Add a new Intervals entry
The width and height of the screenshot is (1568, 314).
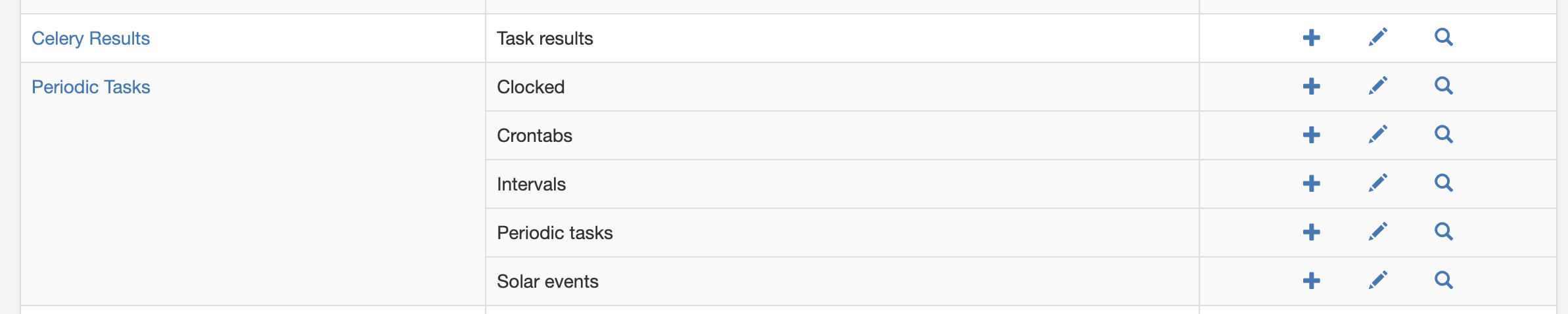[x=1311, y=183]
